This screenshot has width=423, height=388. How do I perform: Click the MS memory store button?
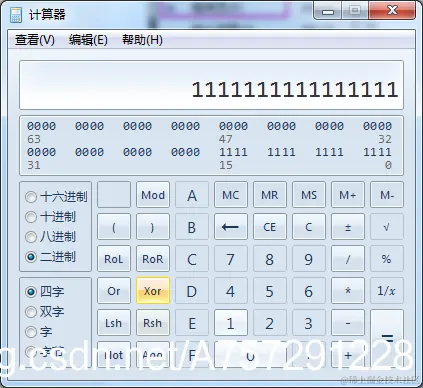pyautogui.click(x=309, y=195)
